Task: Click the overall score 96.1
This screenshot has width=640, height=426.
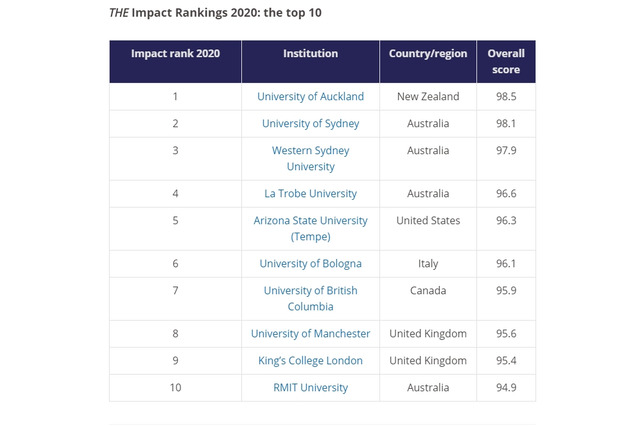Action: pos(506,264)
